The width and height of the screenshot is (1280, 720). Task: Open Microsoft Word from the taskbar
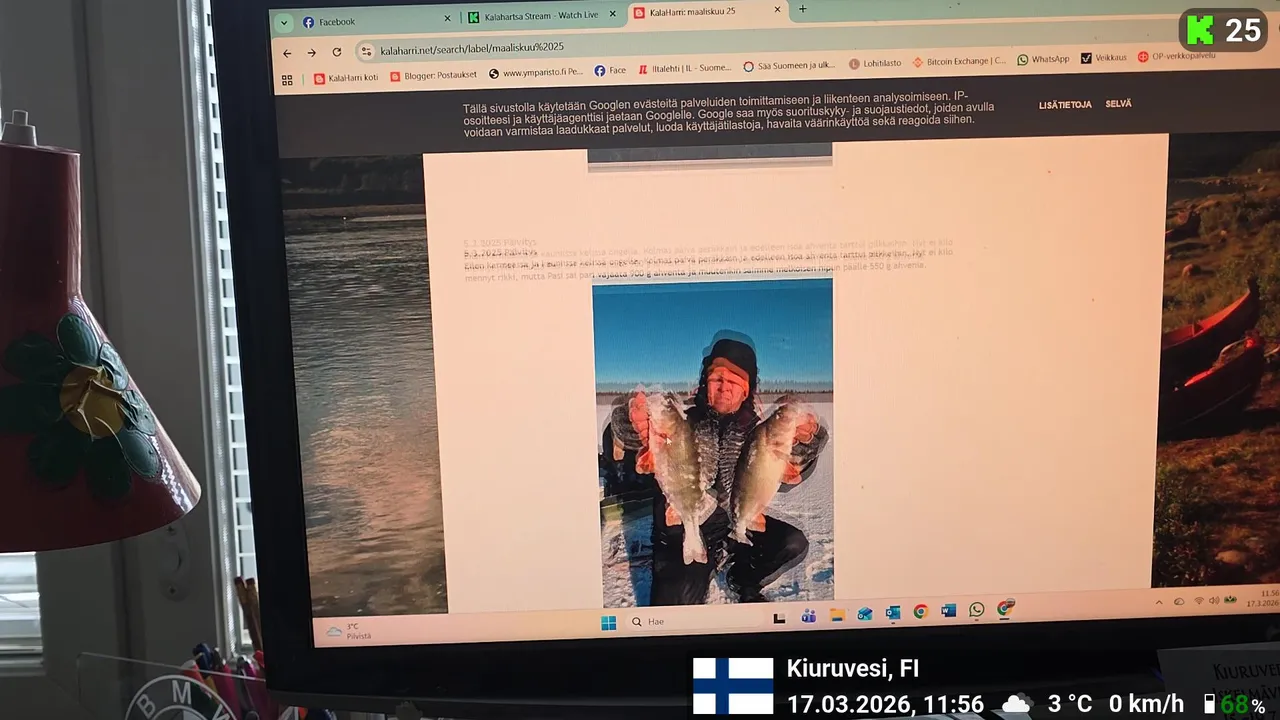click(949, 610)
